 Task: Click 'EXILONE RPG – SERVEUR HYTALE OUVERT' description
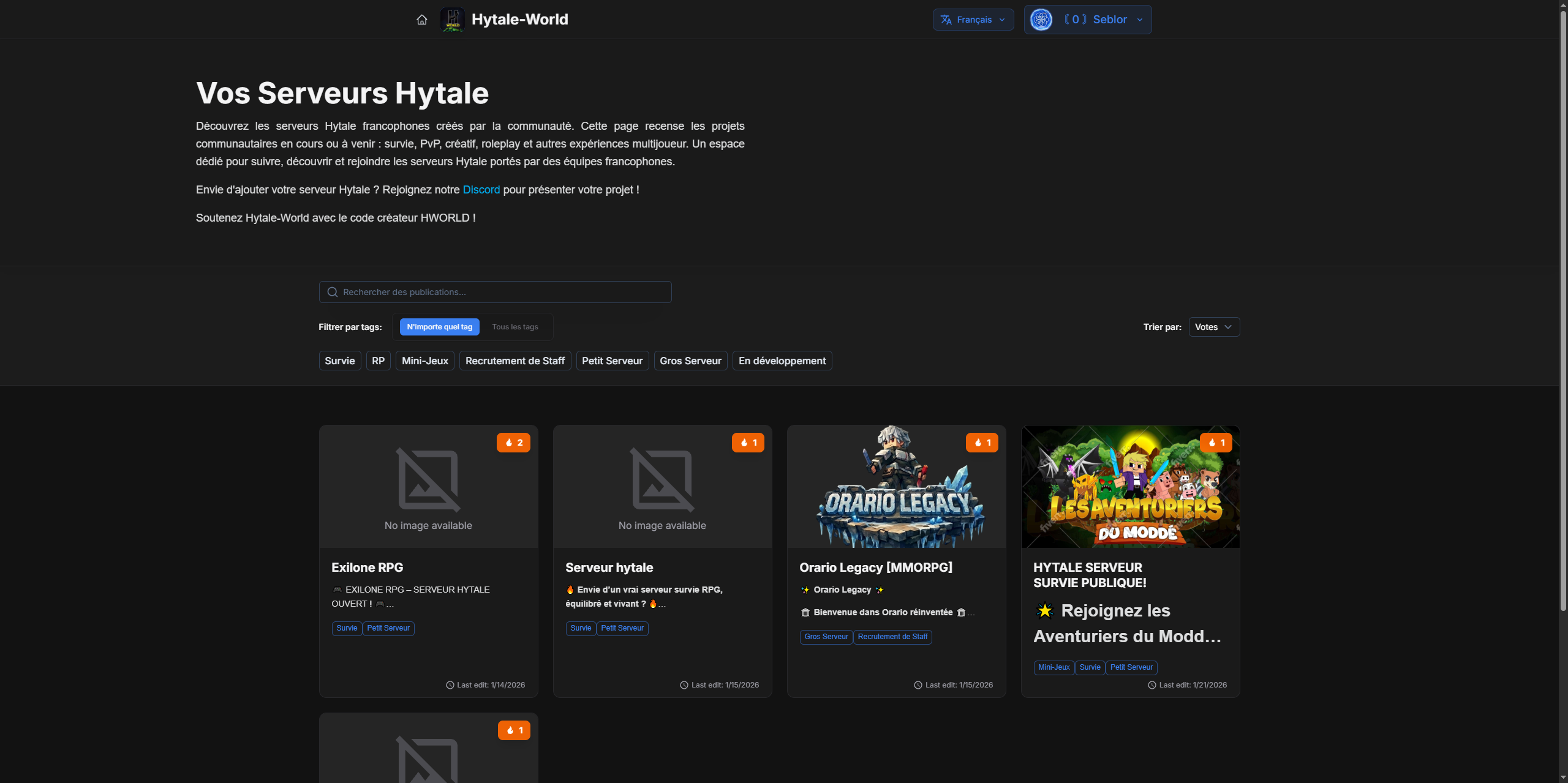click(410, 596)
